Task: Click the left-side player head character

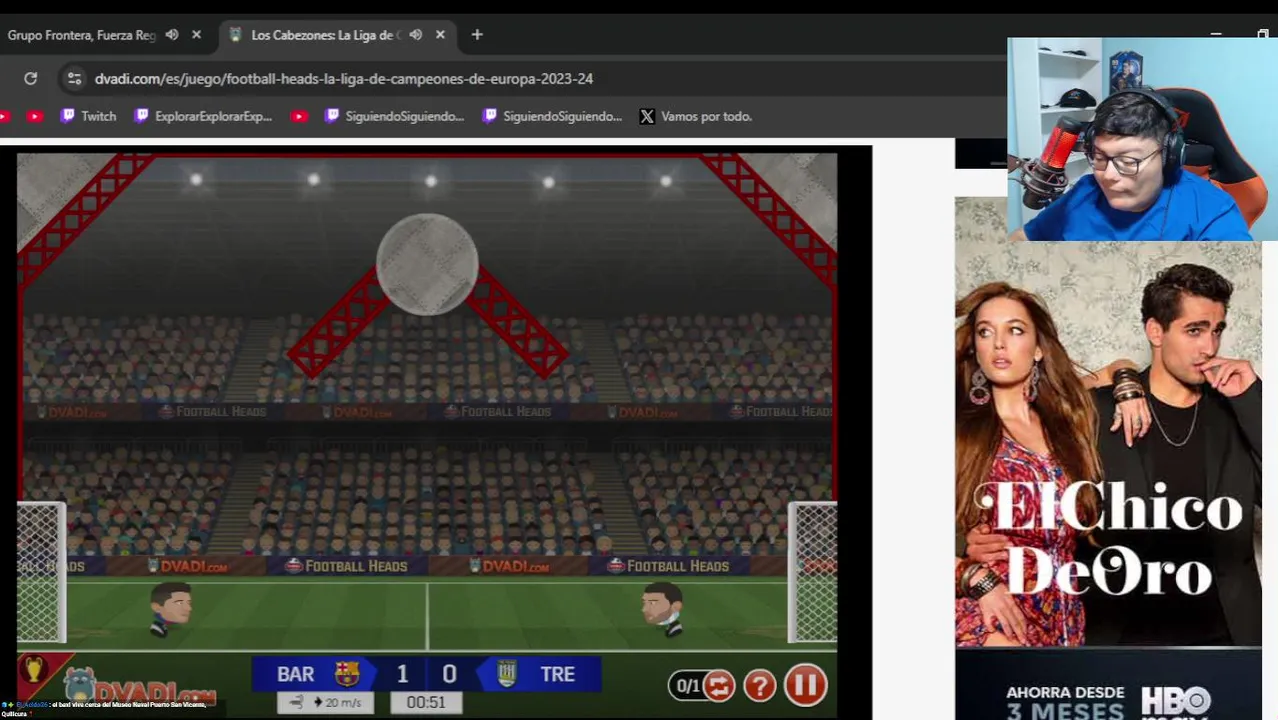Action: pos(170,608)
